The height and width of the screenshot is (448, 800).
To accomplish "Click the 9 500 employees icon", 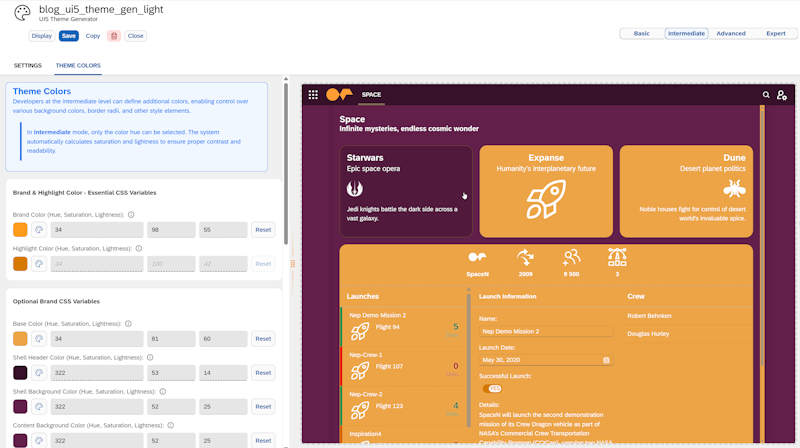I will tap(571, 258).
